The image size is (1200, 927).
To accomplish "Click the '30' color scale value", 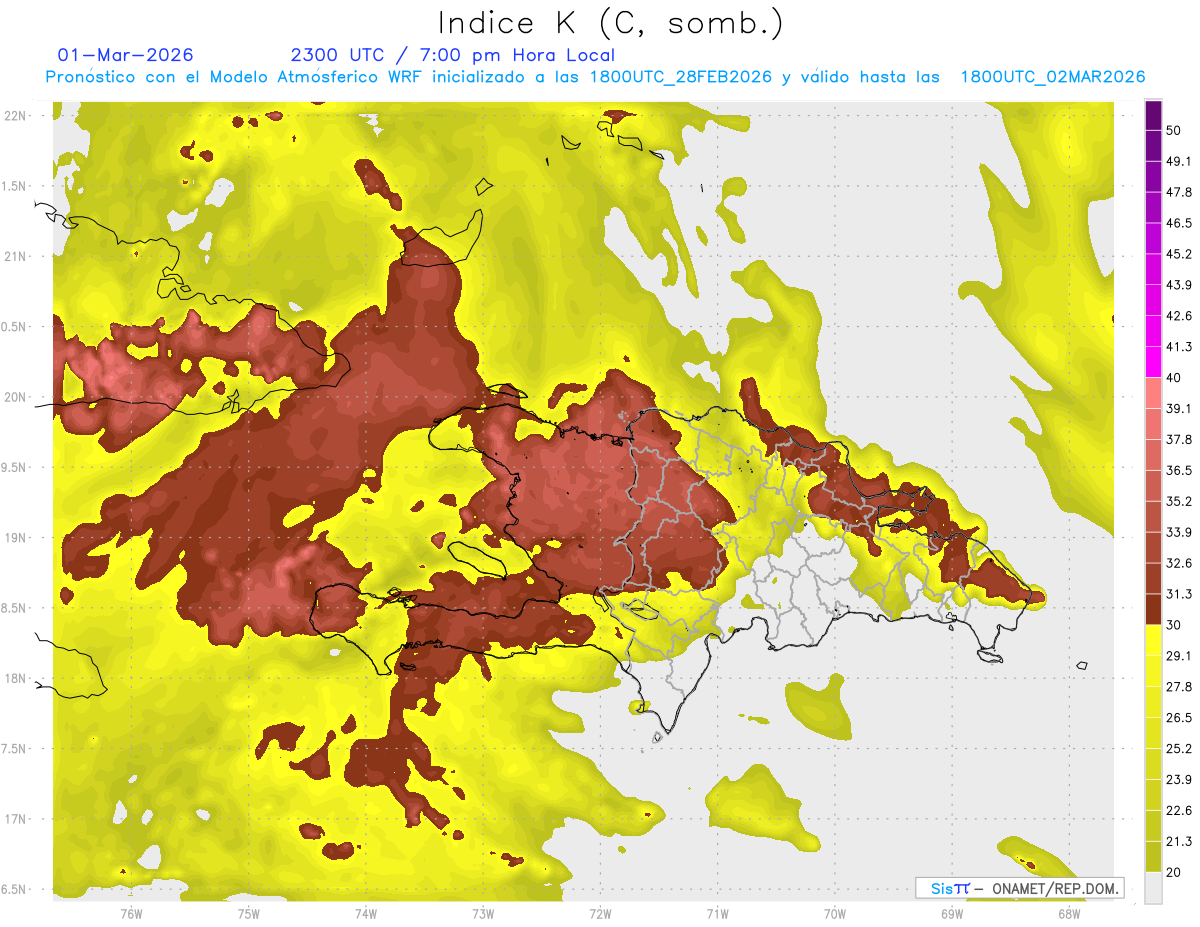I will coord(1174,625).
